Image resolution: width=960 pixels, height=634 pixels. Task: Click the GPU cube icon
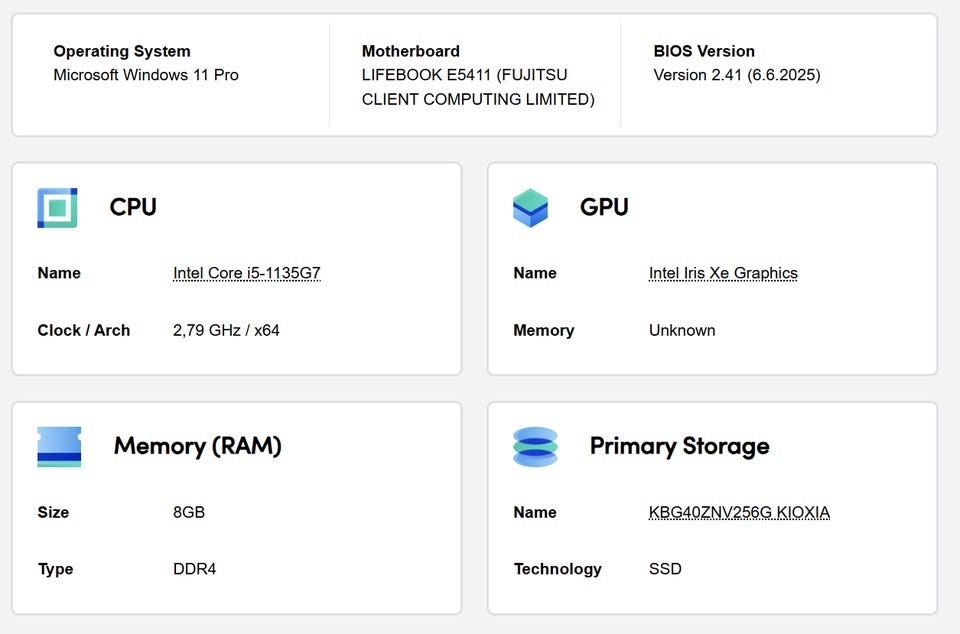(530, 208)
